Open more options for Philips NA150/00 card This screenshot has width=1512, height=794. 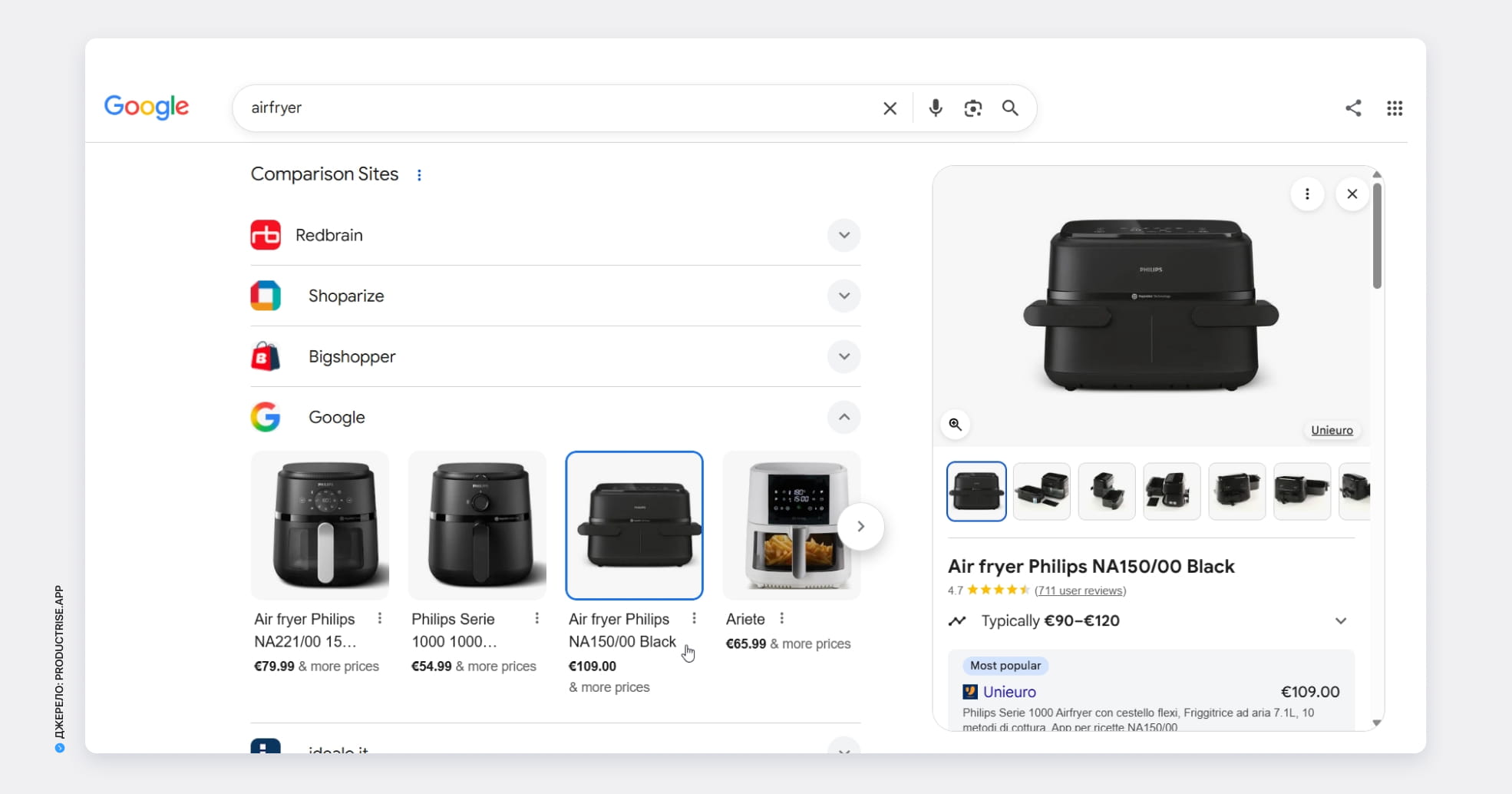point(695,618)
